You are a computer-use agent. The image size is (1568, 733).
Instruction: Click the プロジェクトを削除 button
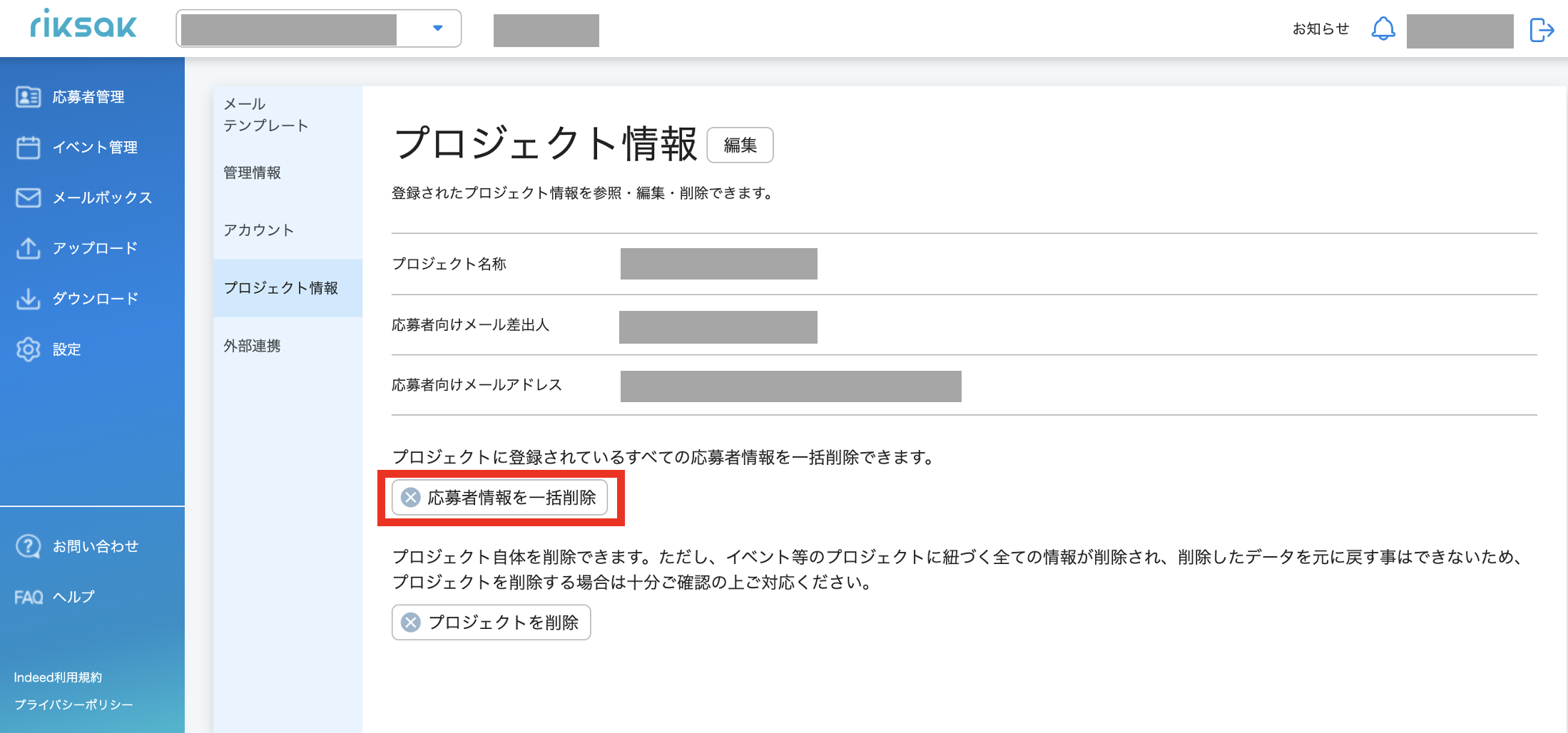[x=491, y=622]
